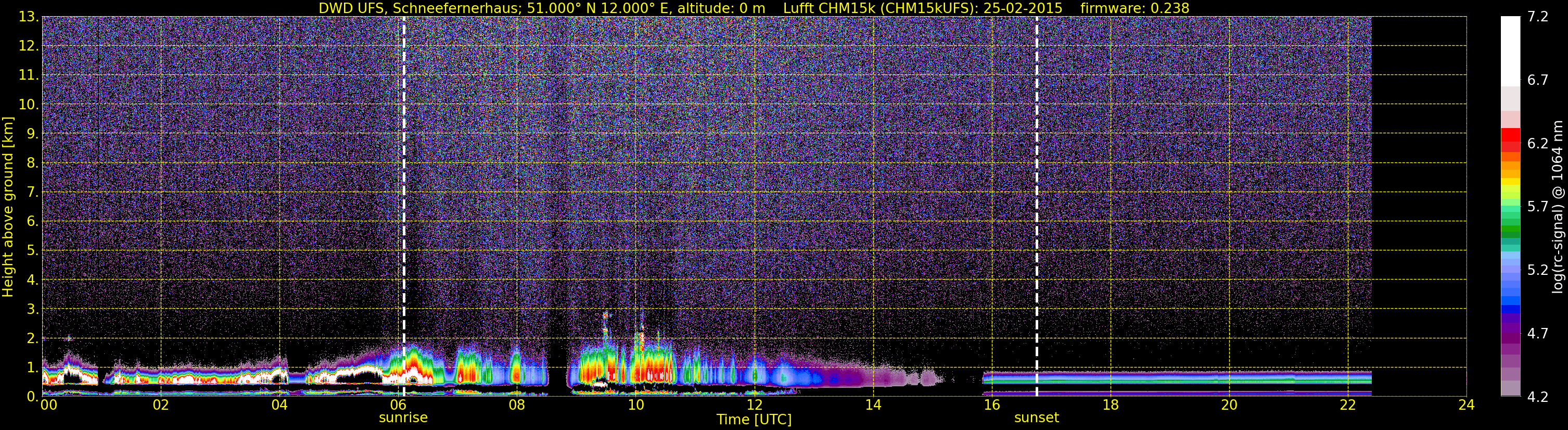The width and height of the screenshot is (1568, 430).
Task: Click the '3.' height axis tick
Action: (32, 309)
